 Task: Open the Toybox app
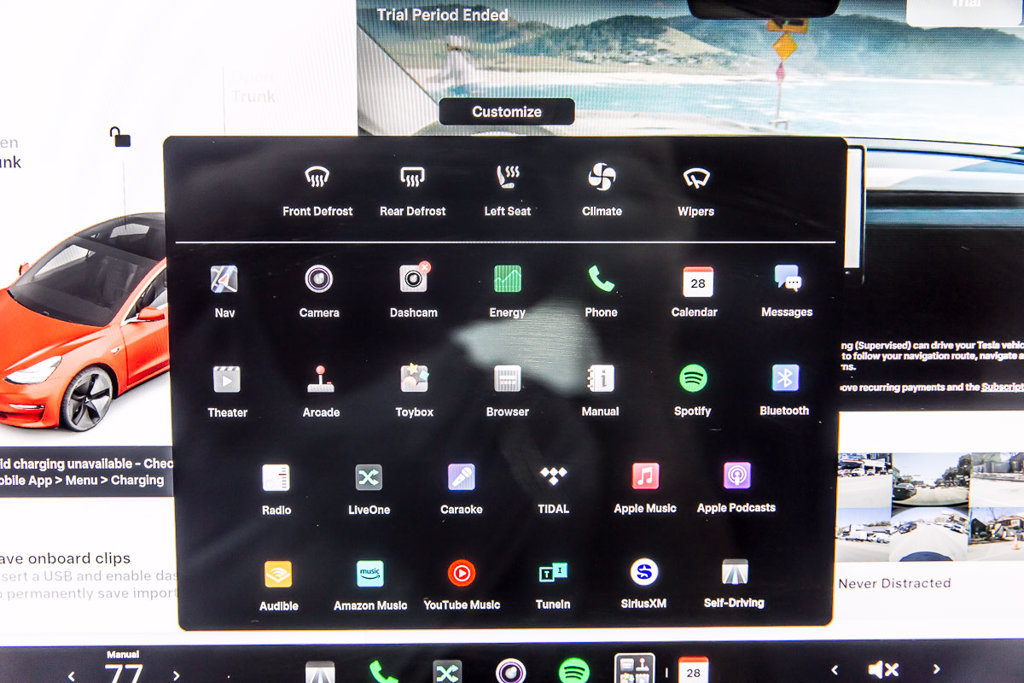[414, 379]
